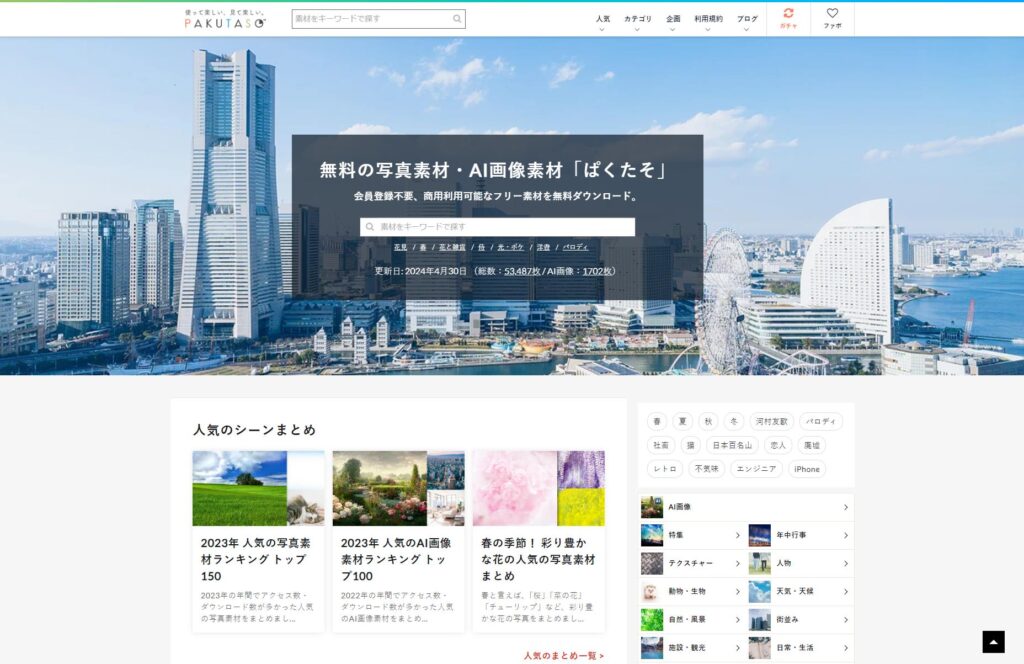The width and height of the screenshot is (1024, 664).
Task: Click the 53,487枚 total count link
Action: 522,271
